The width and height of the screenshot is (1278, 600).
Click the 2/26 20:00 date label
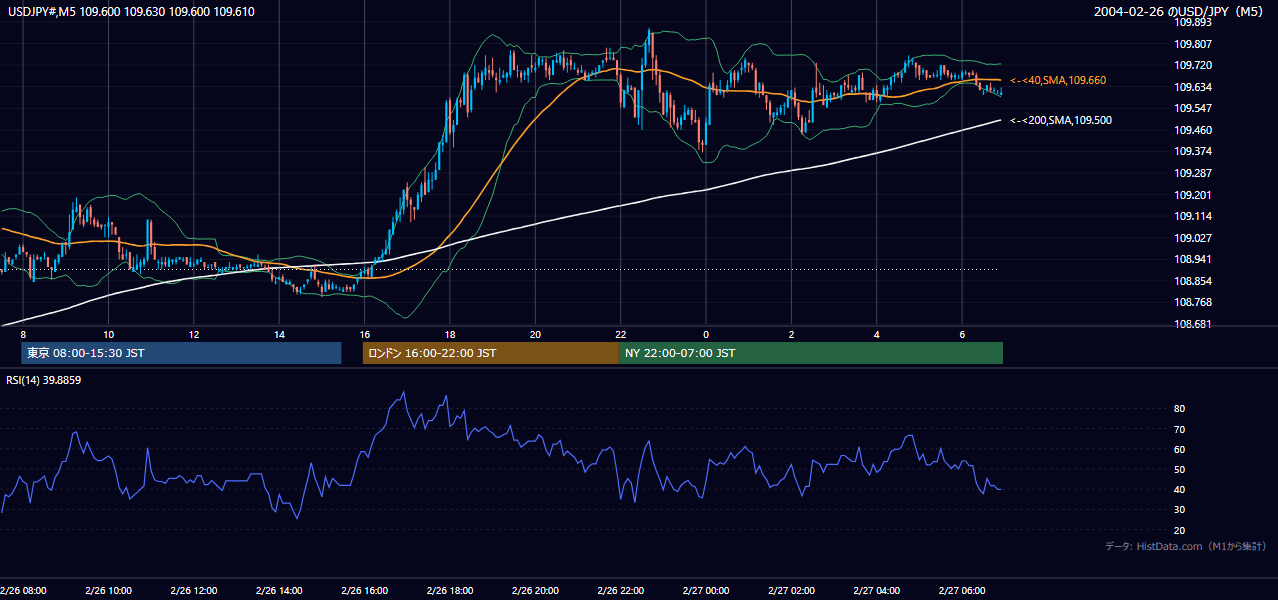535,590
